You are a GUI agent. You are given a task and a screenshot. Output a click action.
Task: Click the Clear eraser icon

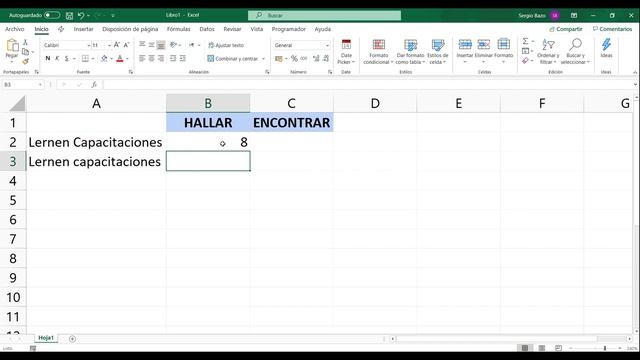click(525, 61)
